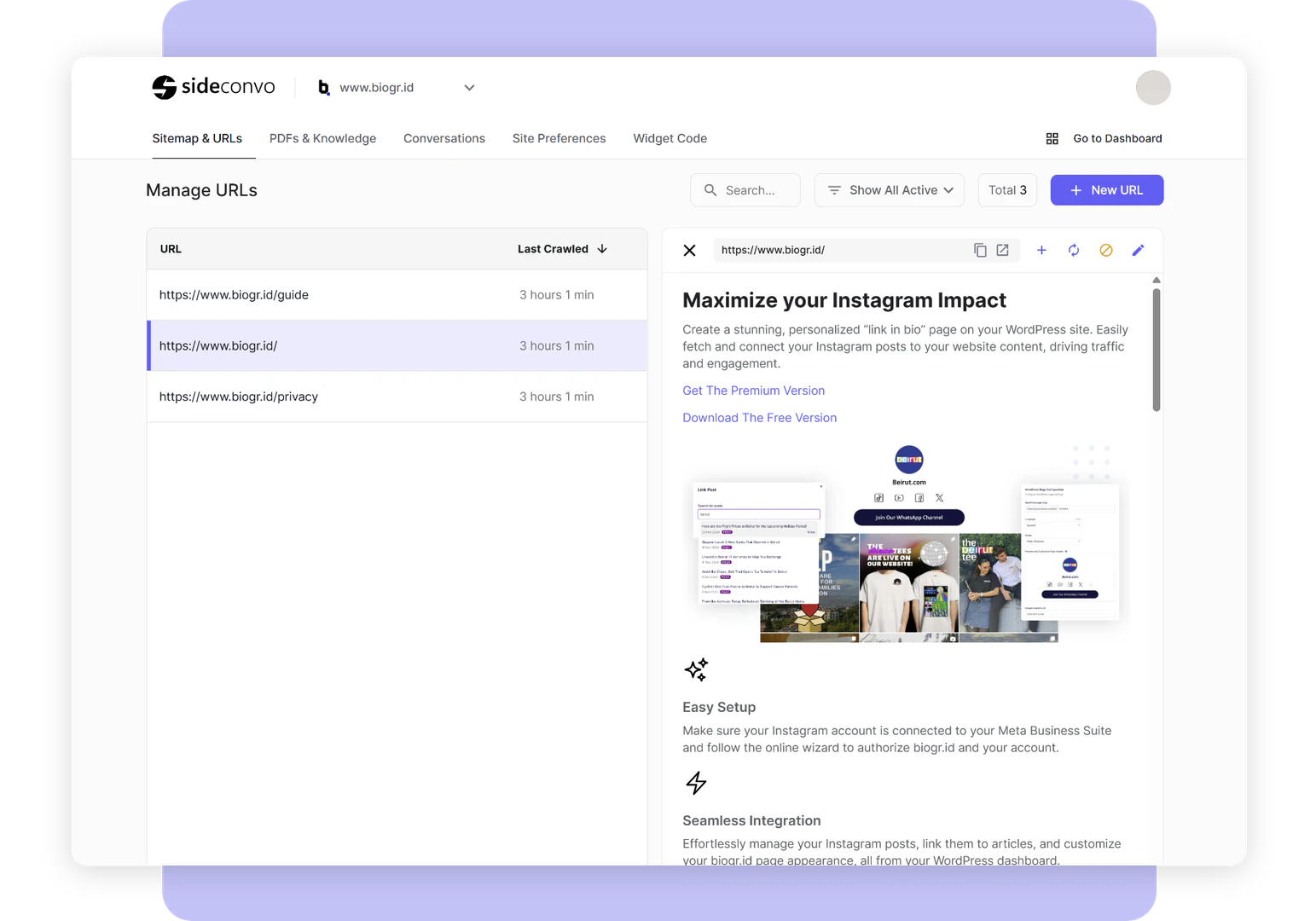1316x921 pixels.
Task: Select the Widget Code tab
Action: click(x=670, y=138)
